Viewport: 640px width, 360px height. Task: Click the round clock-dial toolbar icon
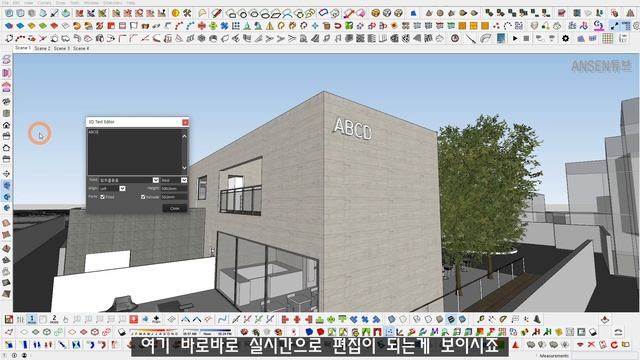tap(455, 38)
